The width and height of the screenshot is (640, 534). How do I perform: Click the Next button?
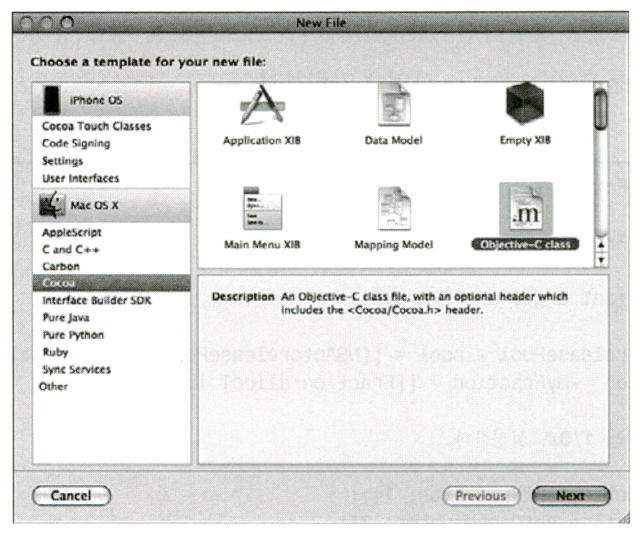(x=571, y=496)
